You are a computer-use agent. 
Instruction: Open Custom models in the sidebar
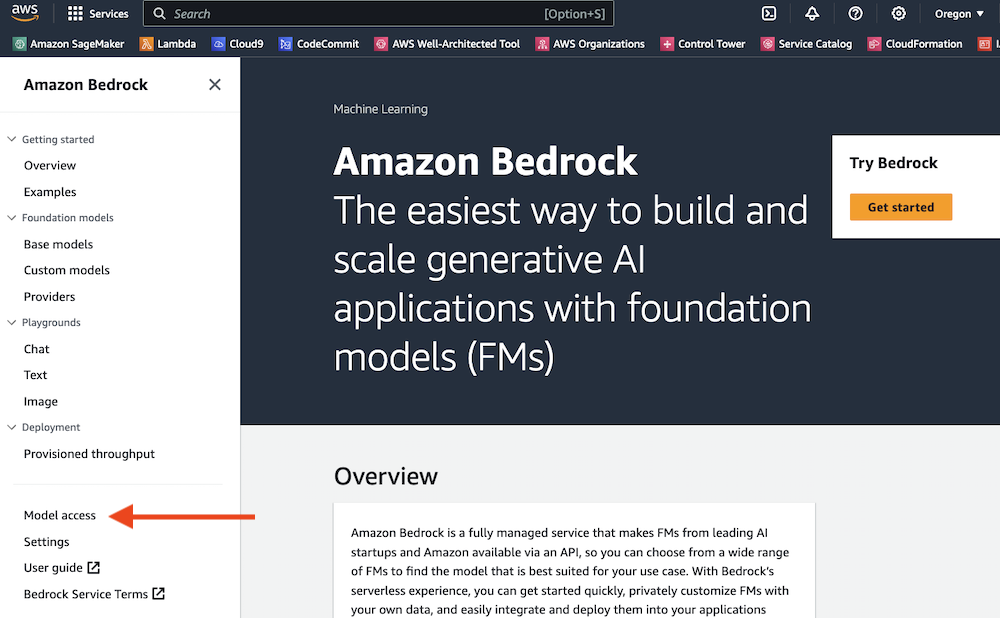click(66, 270)
